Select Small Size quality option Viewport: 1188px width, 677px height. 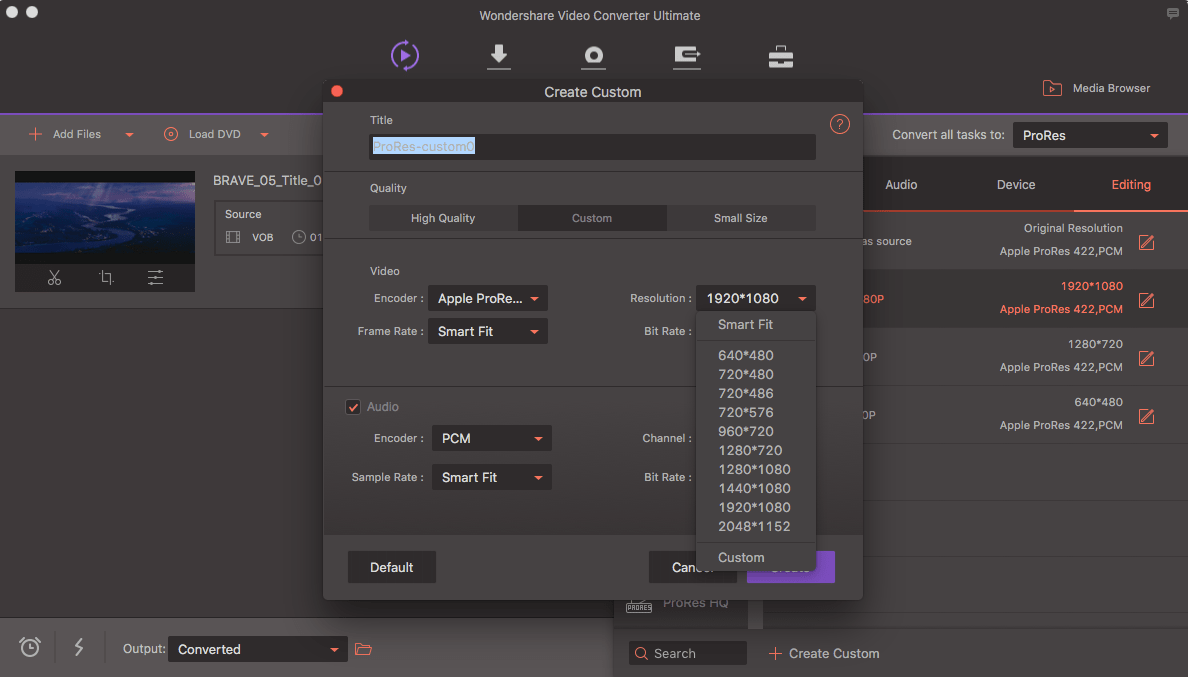[740, 218]
